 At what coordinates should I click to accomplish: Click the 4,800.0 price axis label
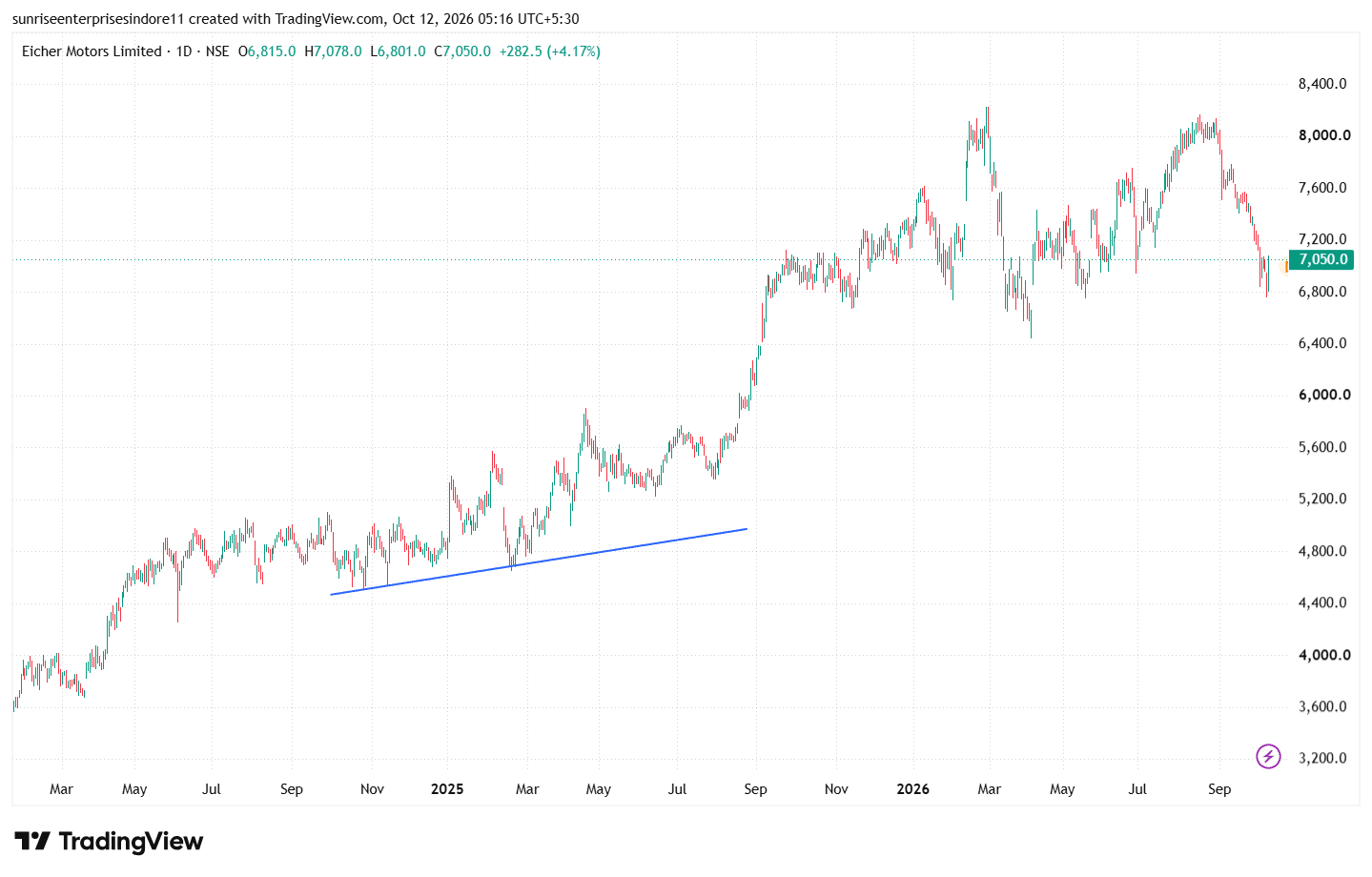pos(1322,551)
